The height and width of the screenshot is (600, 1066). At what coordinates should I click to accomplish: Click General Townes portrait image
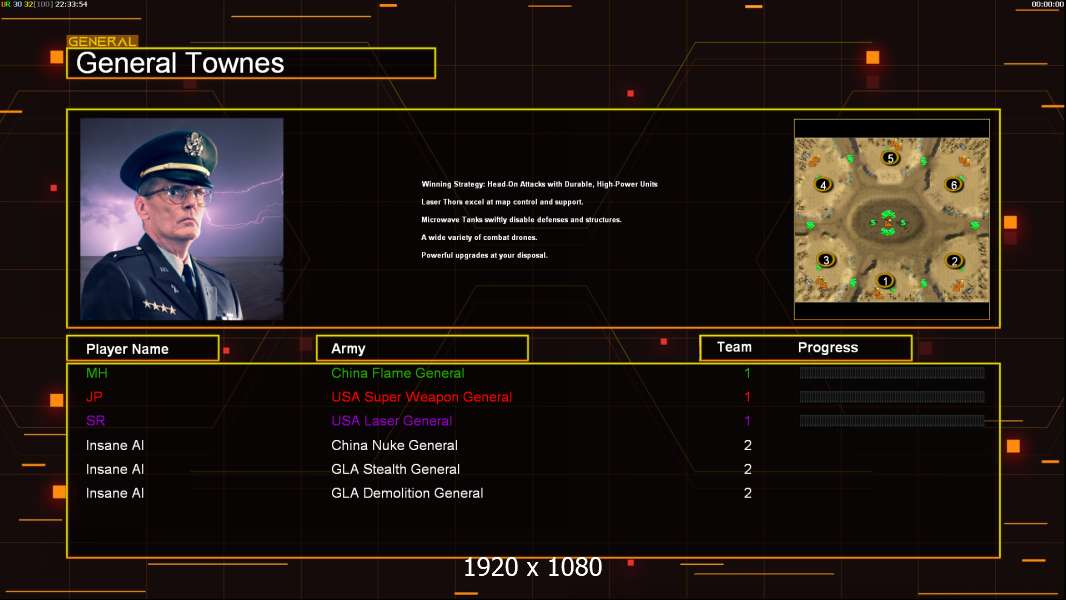click(x=182, y=219)
